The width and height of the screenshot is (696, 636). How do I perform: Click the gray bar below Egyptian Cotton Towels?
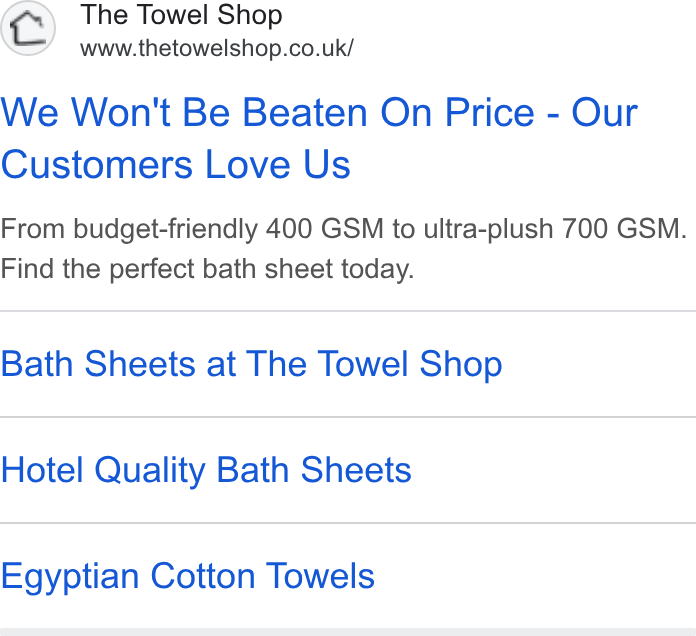tap(348, 632)
